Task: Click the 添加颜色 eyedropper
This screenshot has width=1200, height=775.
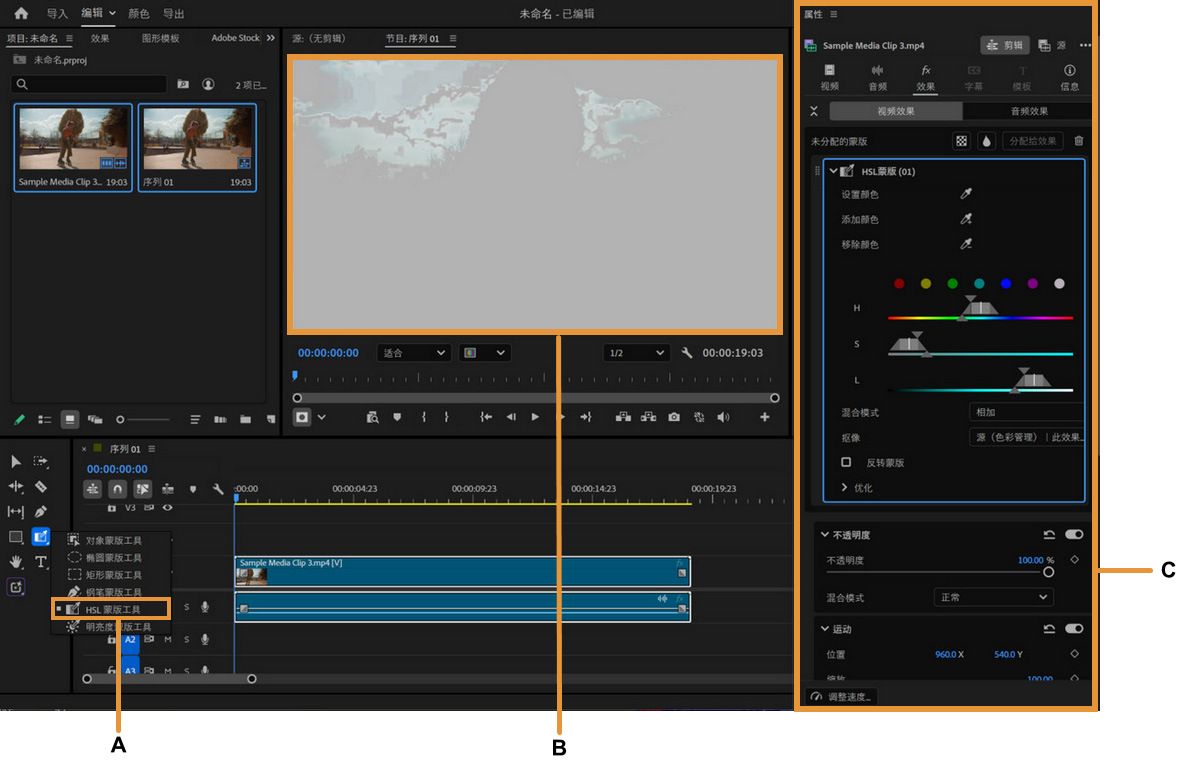Action: coord(966,219)
